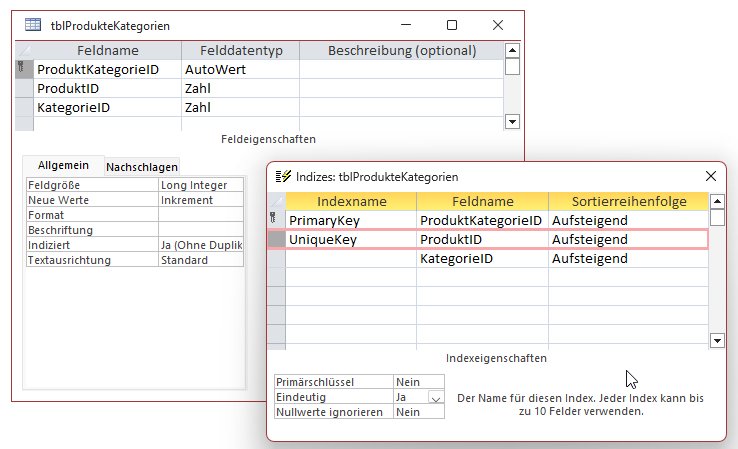Click ProduktKategorieID in Indizes Feldname column
Screen dimensions: 738x449
coord(482,220)
